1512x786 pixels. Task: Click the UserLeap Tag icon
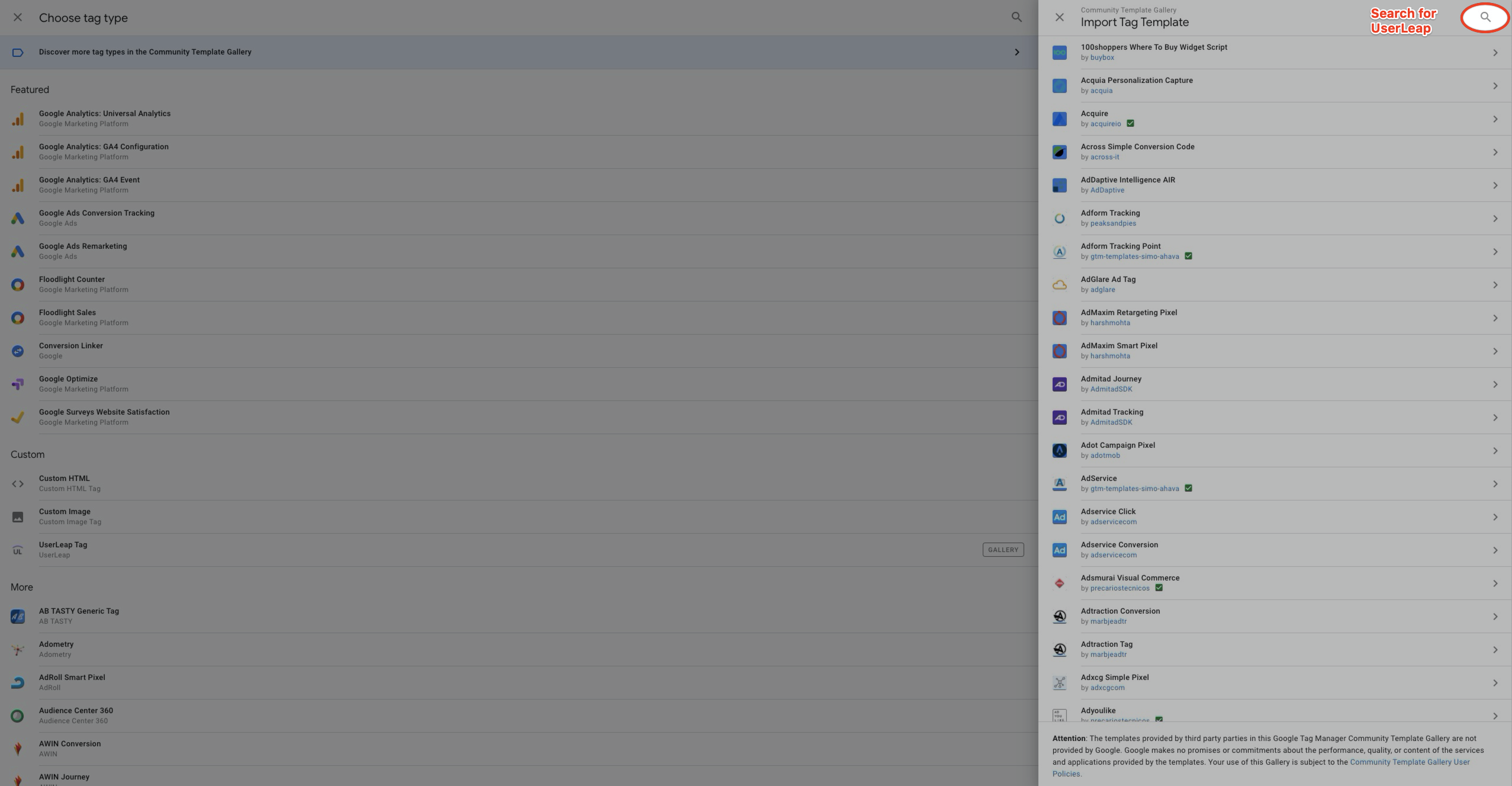click(18, 550)
